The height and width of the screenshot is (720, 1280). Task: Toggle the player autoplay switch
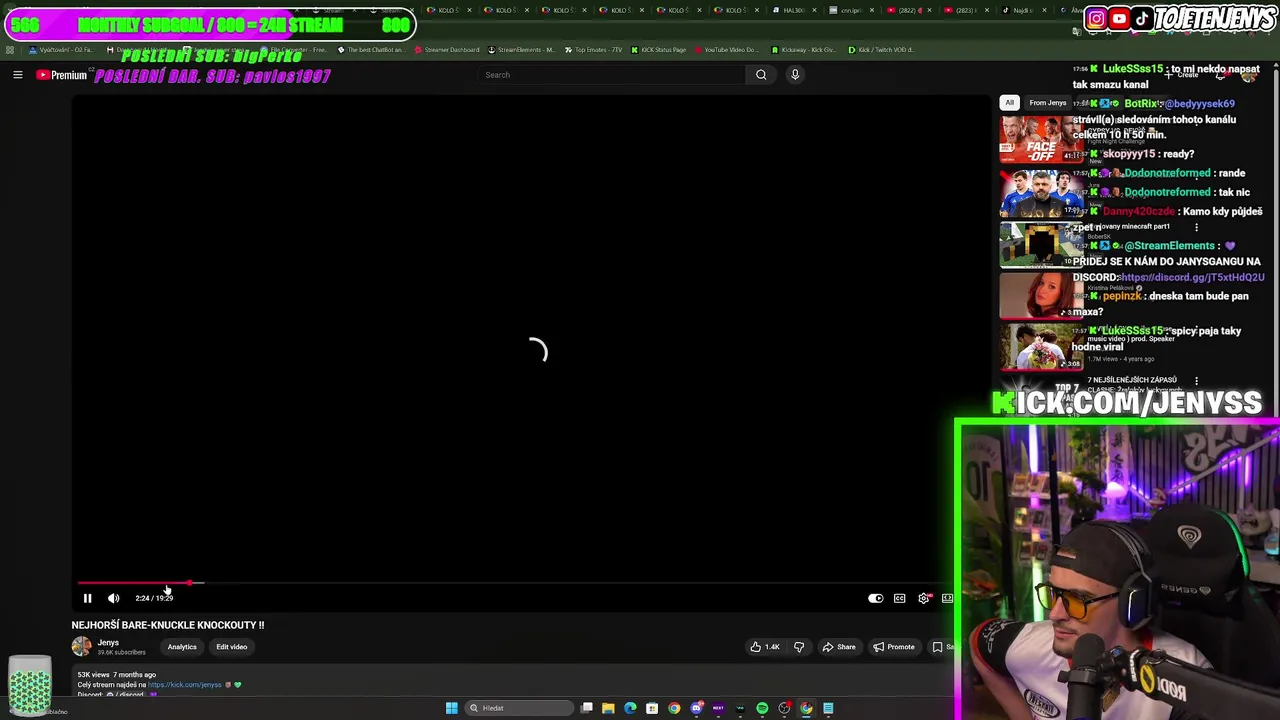875,598
